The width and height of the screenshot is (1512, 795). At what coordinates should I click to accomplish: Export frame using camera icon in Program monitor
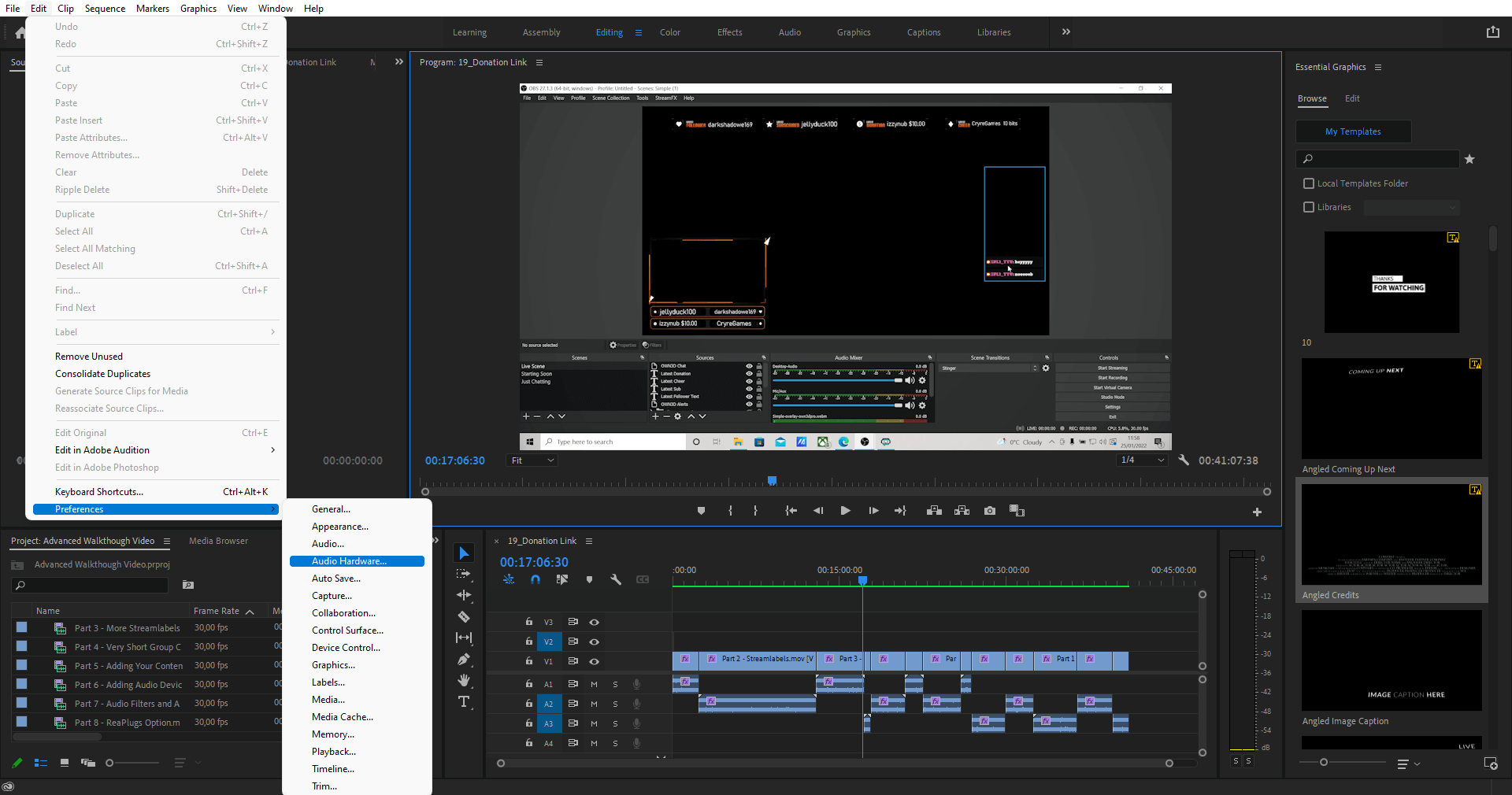click(x=989, y=510)
